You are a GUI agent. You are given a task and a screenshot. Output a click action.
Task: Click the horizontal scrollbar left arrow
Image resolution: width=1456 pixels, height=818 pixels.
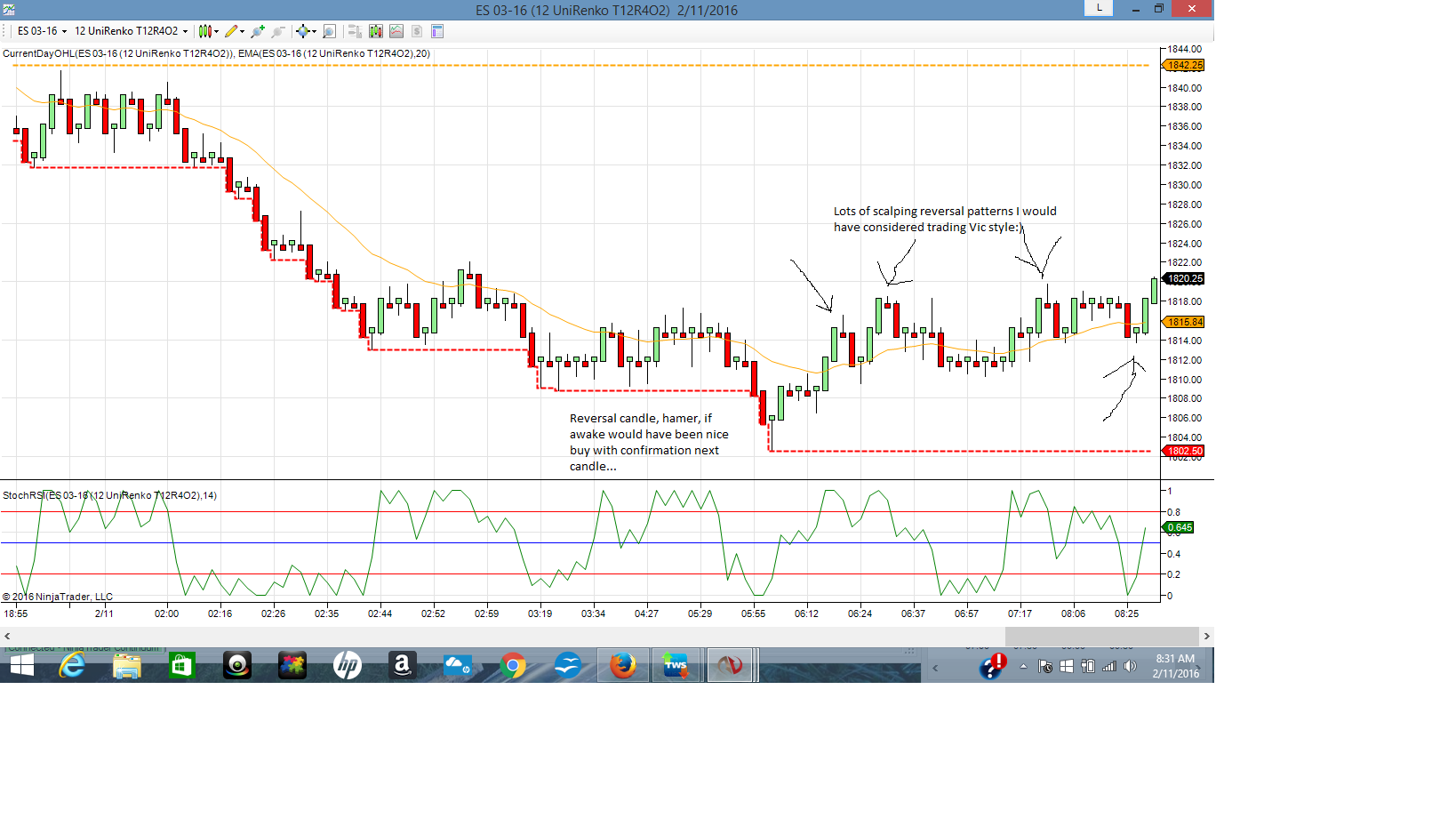[7, 636]
